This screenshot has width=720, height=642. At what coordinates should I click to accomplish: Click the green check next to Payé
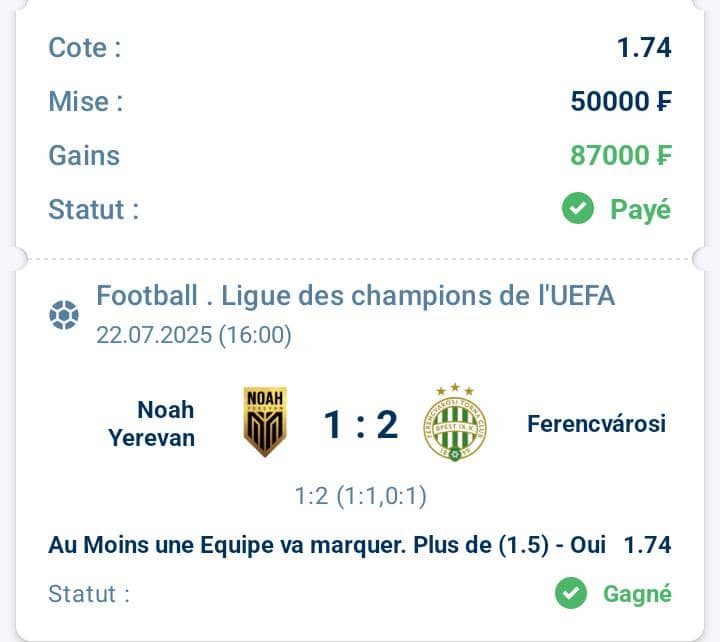pos(578,208)
